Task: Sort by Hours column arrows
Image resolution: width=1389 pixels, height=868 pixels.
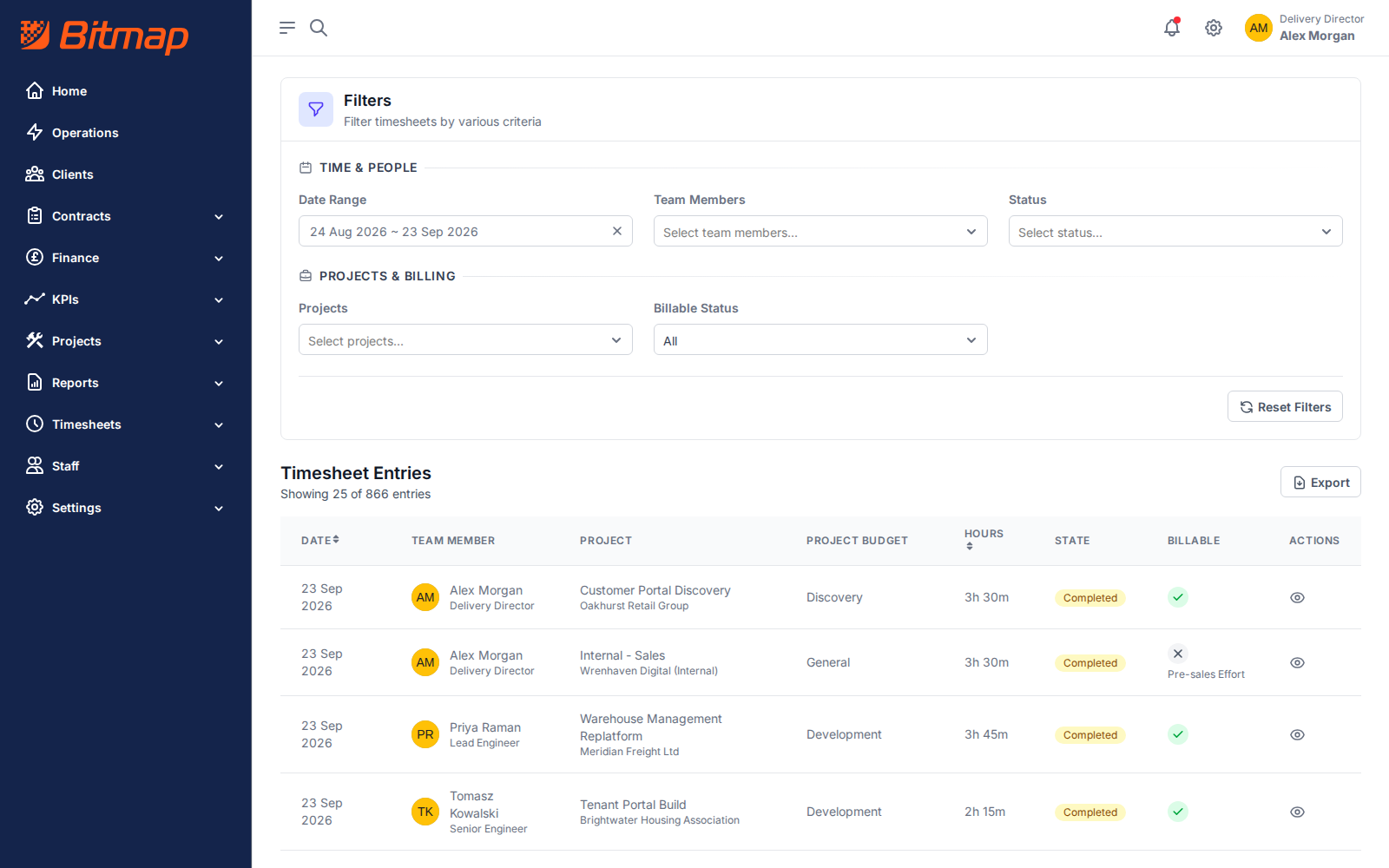Action: pyautogui.click(x=970, y=546)
